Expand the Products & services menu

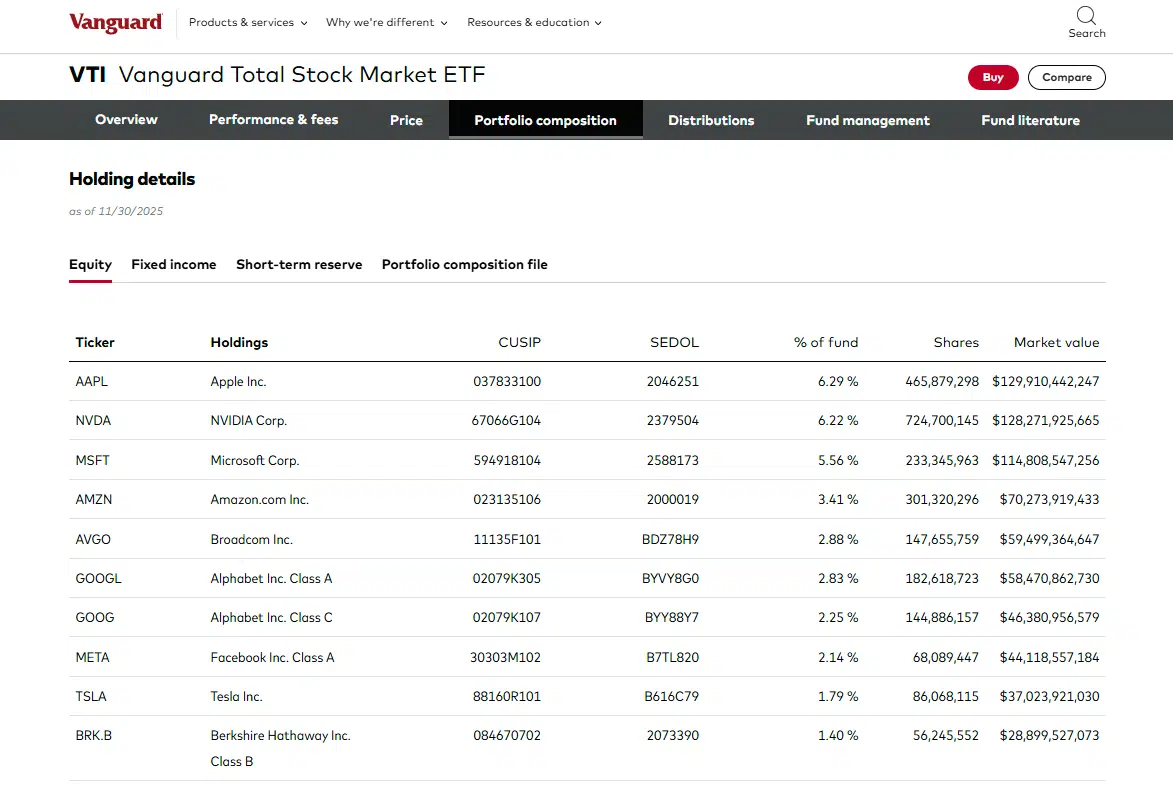point(248,22)
